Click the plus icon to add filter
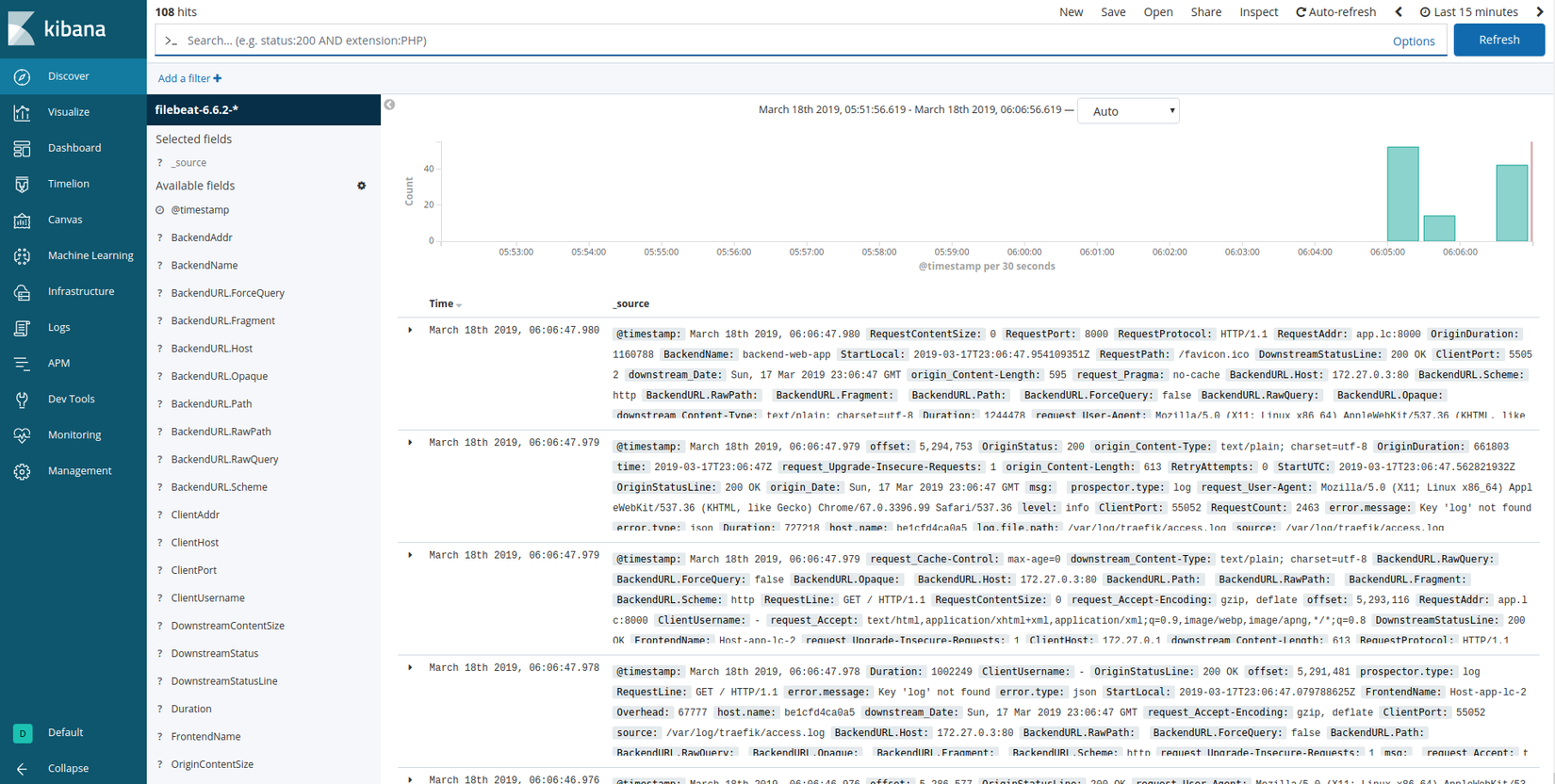 218,78
